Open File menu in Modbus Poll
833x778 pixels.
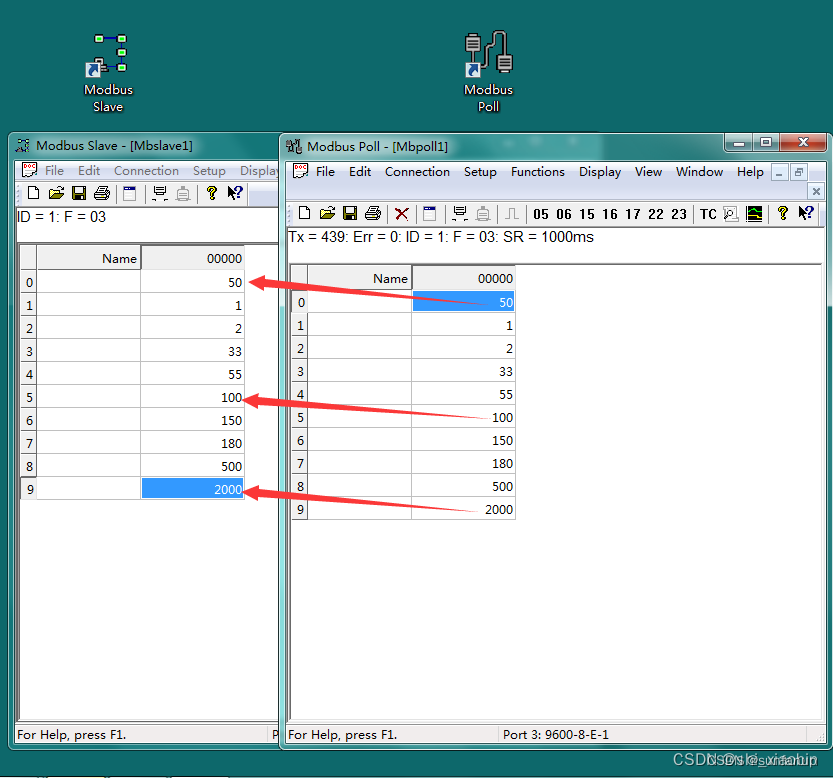click(x=325, y=172)
